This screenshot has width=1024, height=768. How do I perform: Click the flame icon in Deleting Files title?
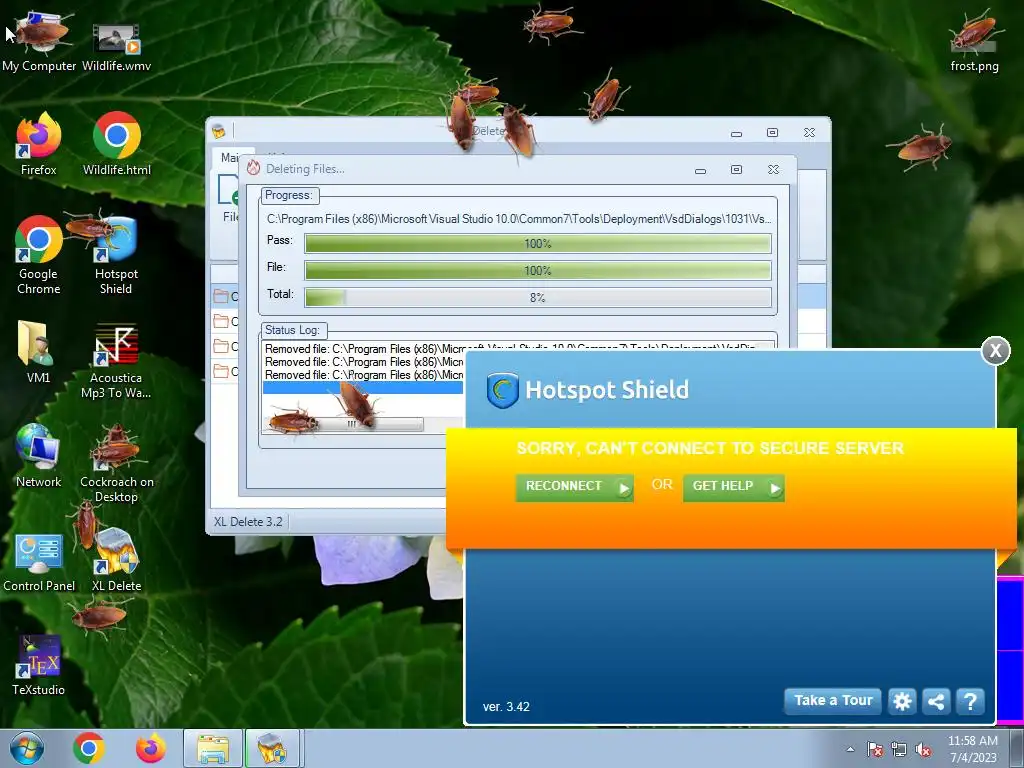[253, 168]
